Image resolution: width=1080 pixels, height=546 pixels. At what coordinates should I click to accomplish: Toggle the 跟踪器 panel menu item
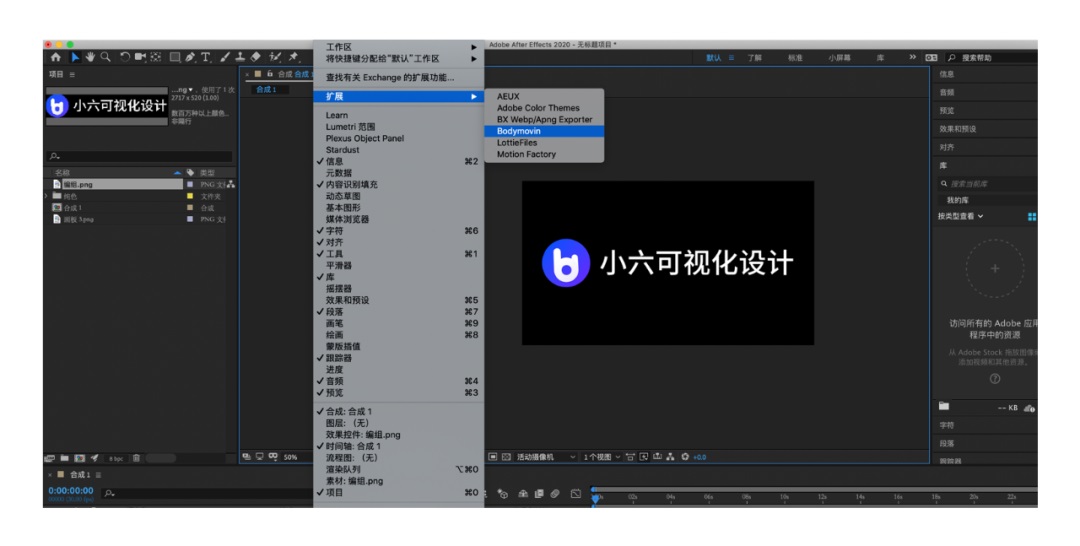(x=399, y=358)
